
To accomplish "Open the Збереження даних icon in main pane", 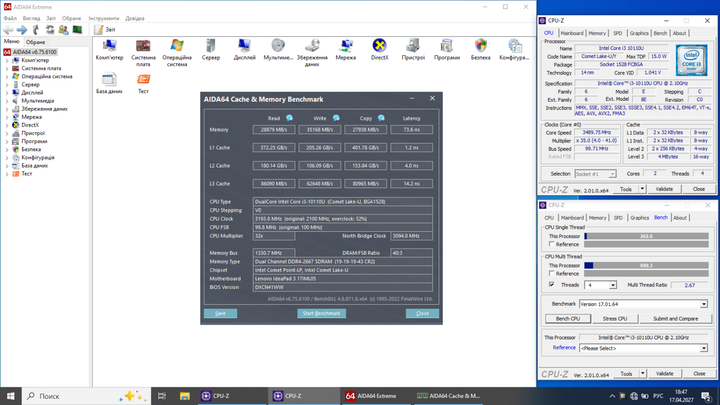I will click(312, 52).
